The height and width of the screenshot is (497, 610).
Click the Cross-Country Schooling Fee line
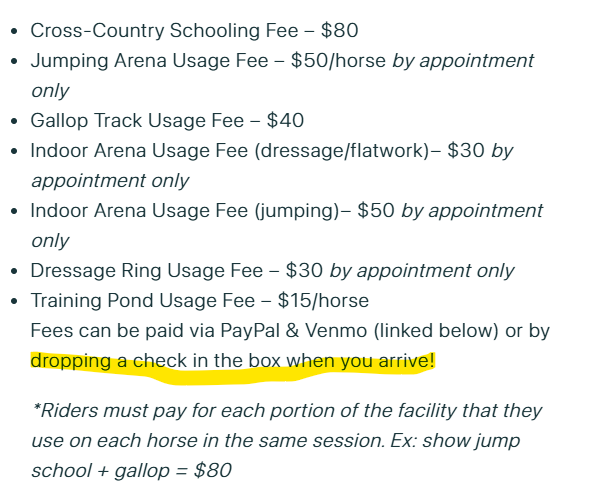(194, 31)
